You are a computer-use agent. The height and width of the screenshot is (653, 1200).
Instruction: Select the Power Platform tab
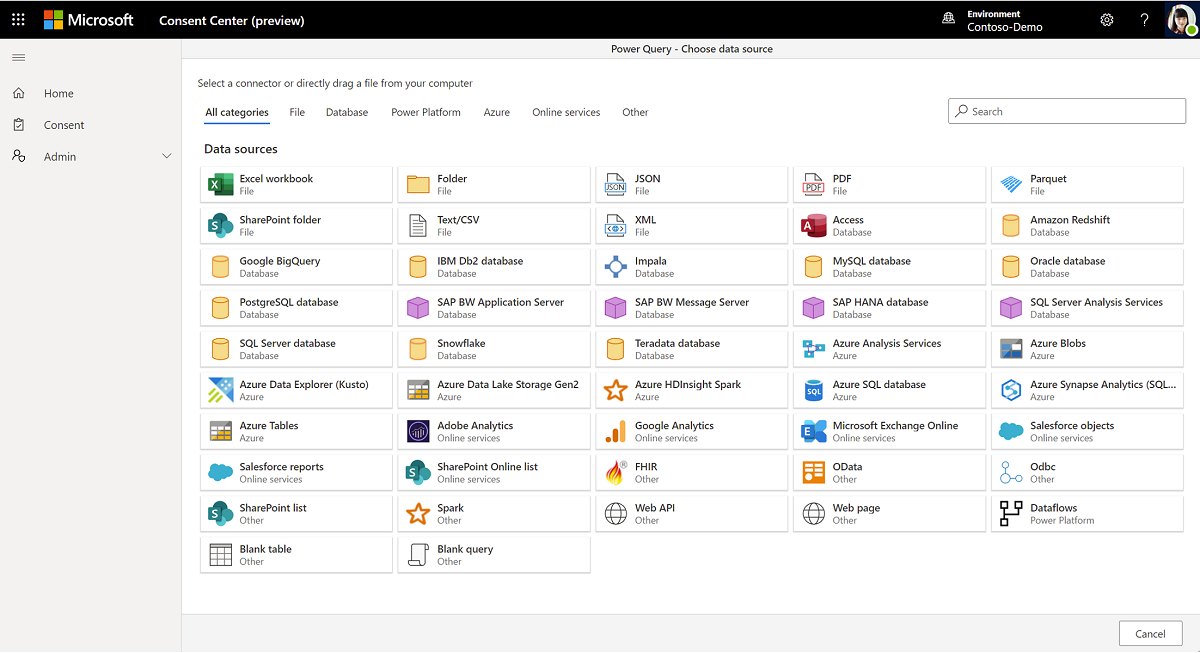pyautogui.click(x=426, y=113)
